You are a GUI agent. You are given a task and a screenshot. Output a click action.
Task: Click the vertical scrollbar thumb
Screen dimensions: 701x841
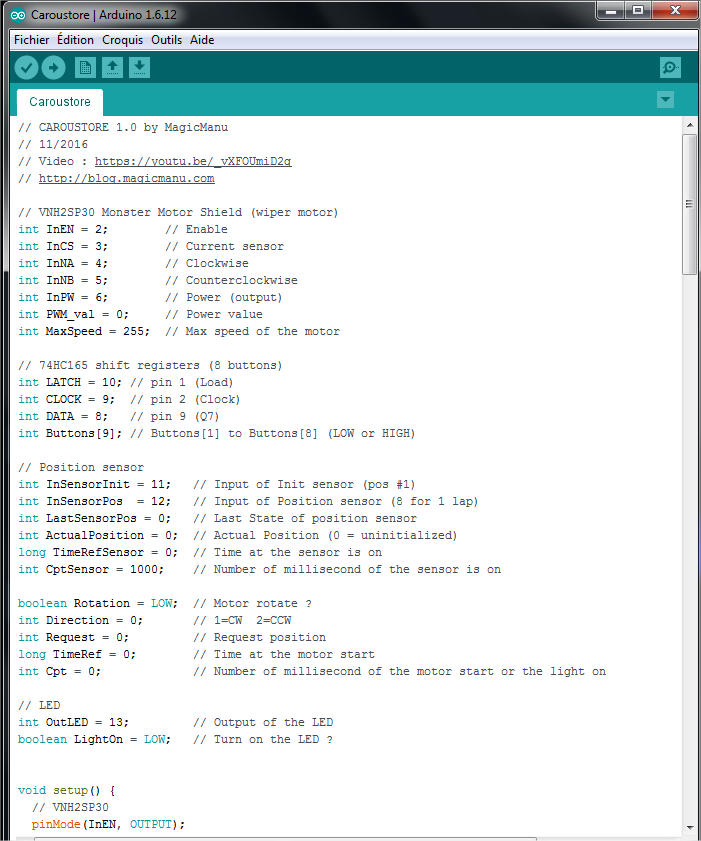tap(689, 204)
